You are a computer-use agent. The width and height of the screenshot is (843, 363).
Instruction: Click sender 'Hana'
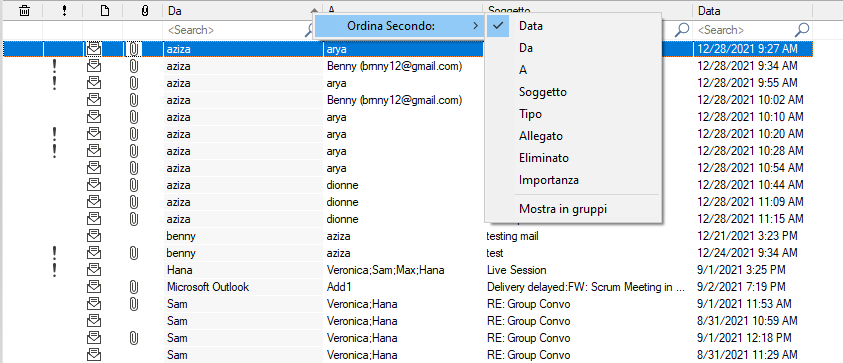point(180,269)
